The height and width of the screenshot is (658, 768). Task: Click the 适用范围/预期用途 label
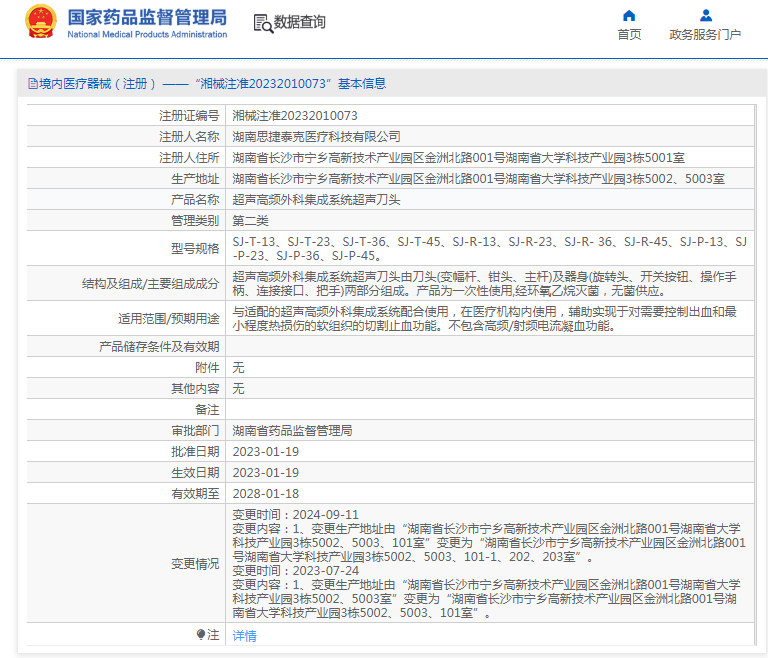[x=168, y=318]
